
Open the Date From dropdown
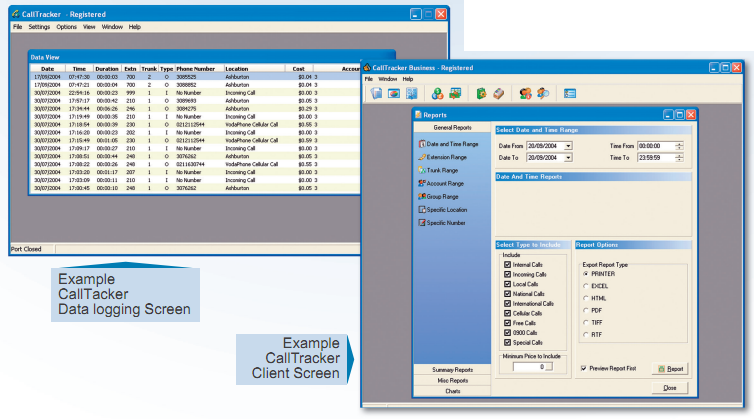[x=568, y=146]
